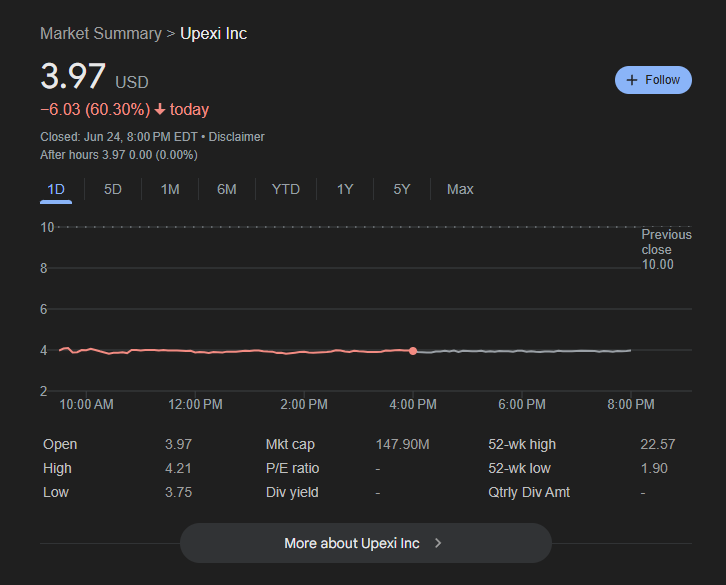
Task: Click the Low value 3.75
Action: pyautogui.click(x=178, y=492)
